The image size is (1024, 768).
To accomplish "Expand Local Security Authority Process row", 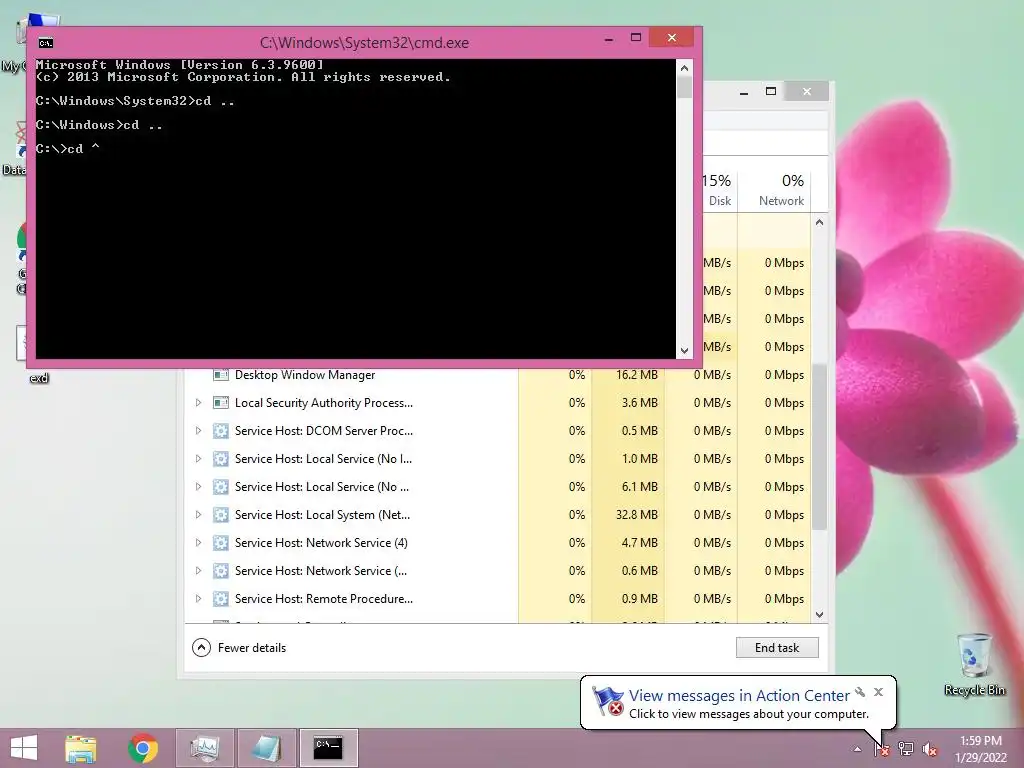I will 199,403.
